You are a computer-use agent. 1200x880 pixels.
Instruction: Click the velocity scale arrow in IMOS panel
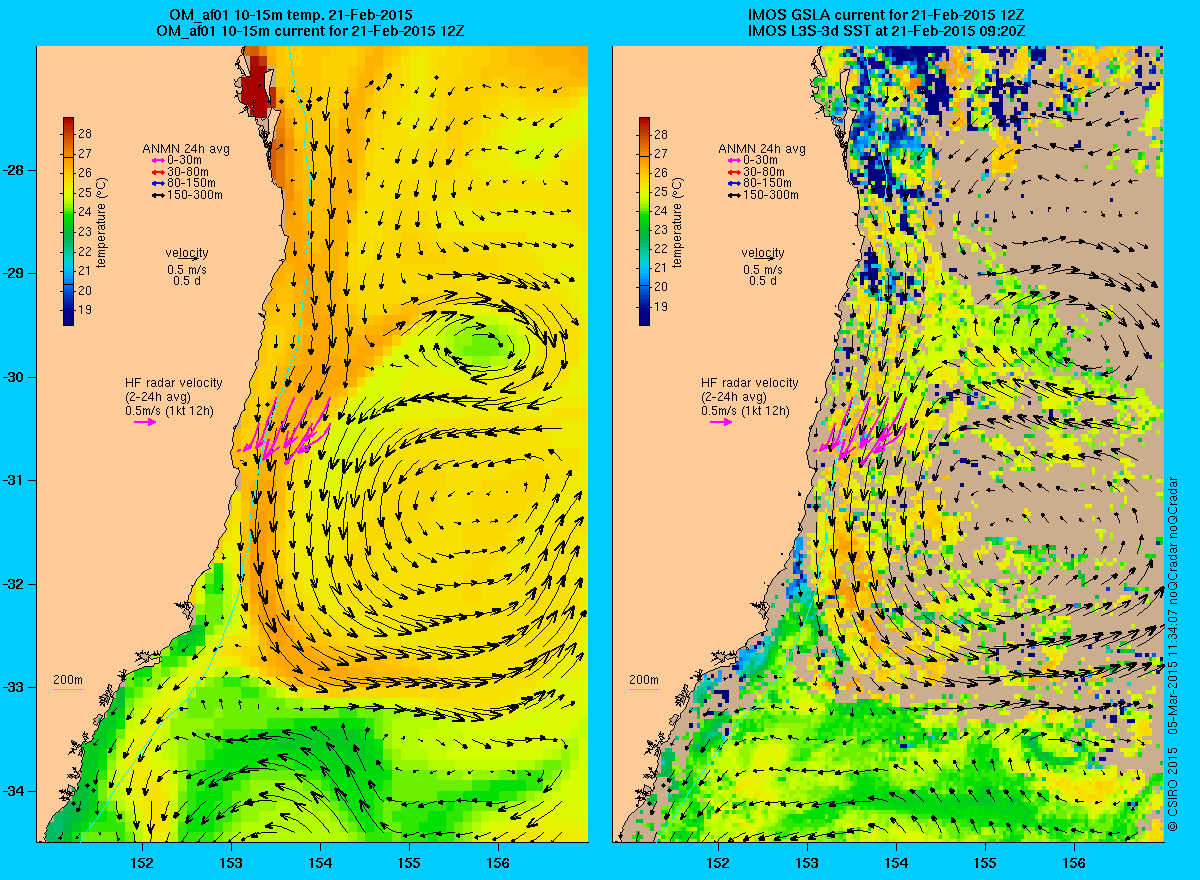click(x=764, y=259)
